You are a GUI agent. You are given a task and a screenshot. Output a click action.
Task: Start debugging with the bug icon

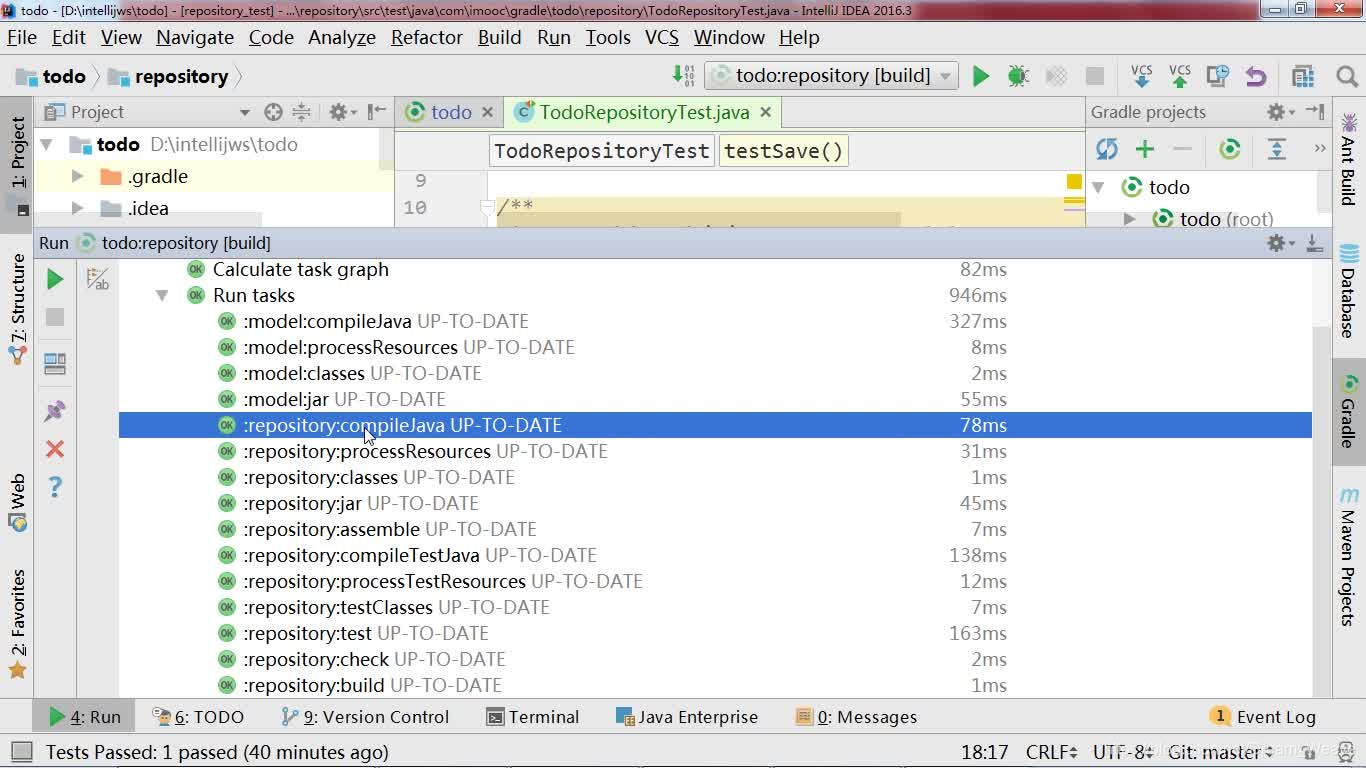pyautogui.click(x=1018, y=76)
